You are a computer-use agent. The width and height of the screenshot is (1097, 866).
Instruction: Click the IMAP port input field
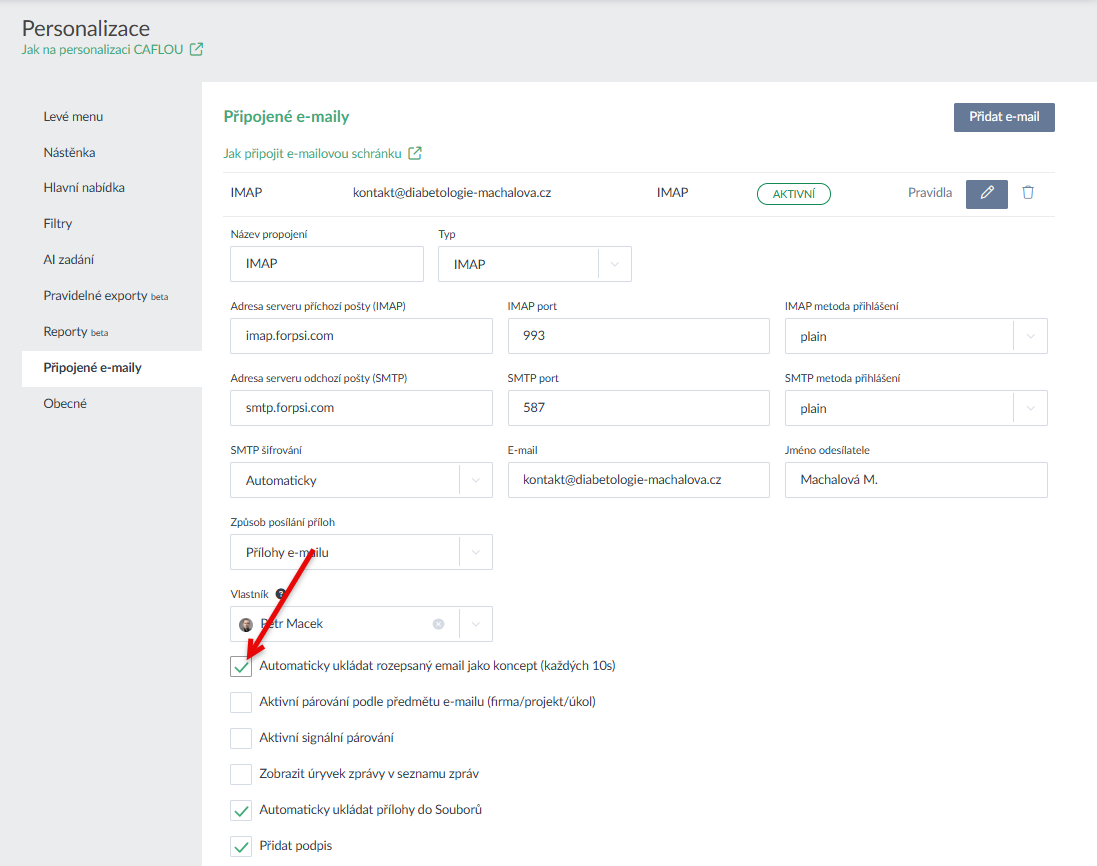(638, 337)
